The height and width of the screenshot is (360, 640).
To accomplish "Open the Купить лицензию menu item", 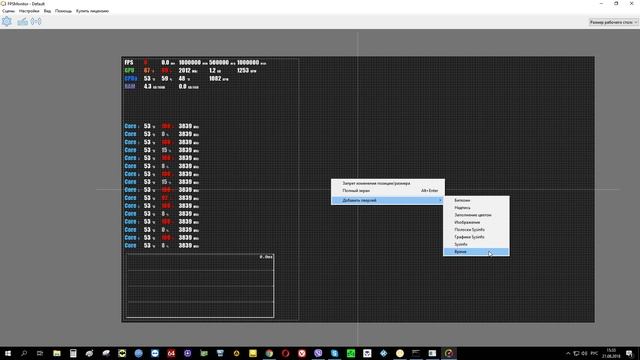I will click(x=92, y=11).
